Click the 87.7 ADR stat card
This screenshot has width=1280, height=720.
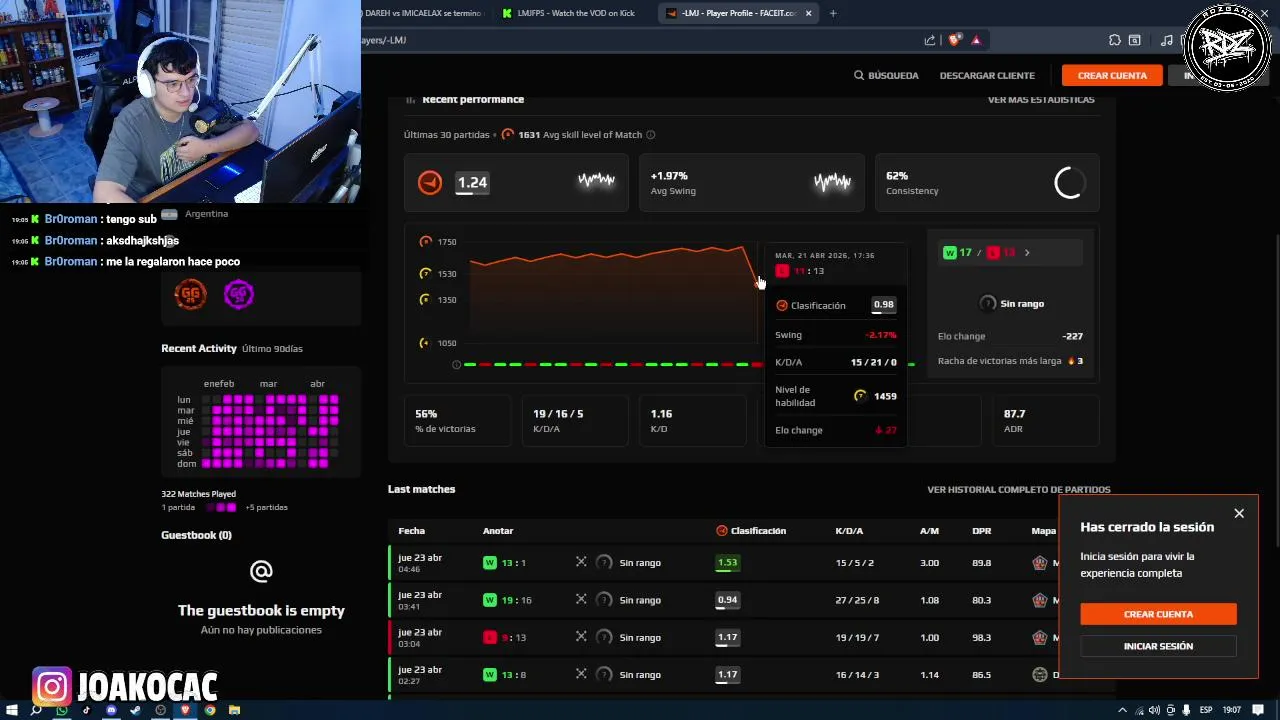[x=1046, y=420]
